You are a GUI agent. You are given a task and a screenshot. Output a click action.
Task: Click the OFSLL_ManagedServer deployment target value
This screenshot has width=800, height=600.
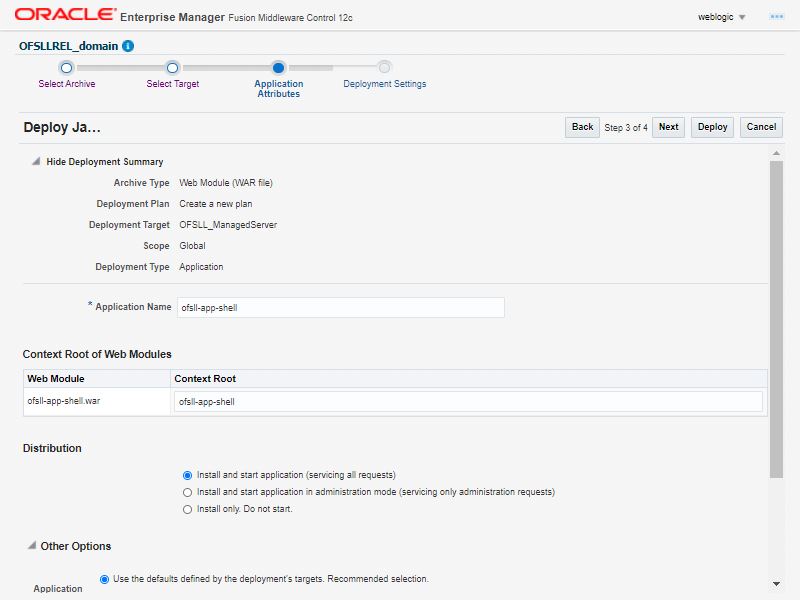[x=228, y=225]
